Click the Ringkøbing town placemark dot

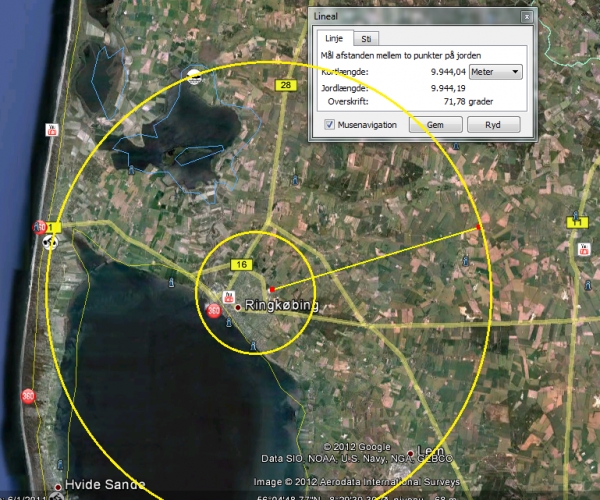(238, 308)
